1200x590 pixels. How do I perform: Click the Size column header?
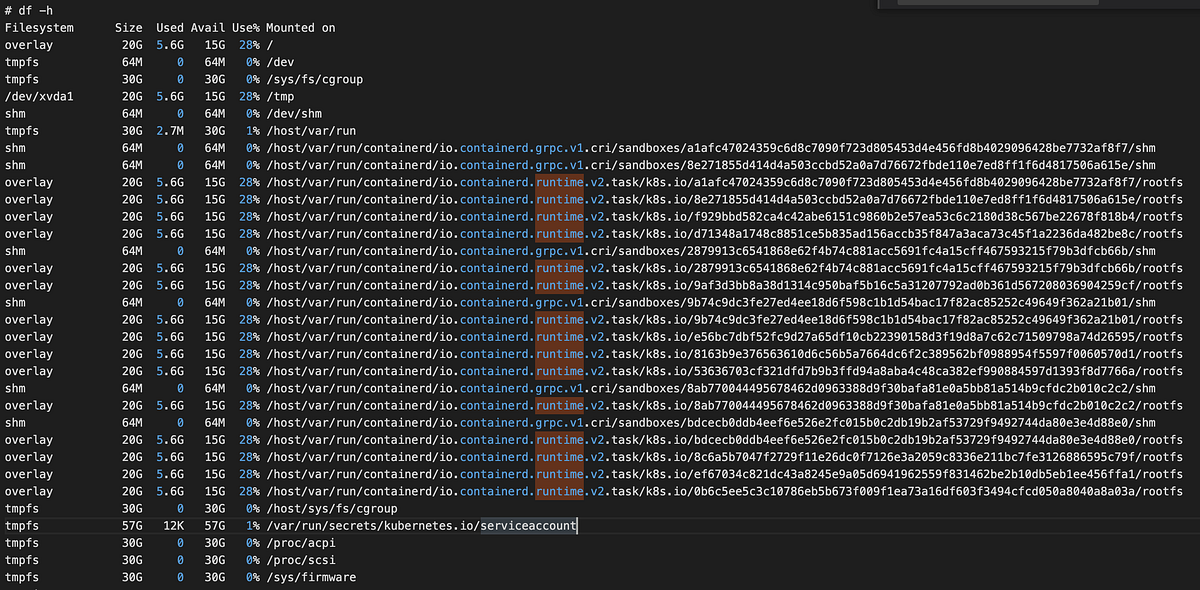click(x=129, y=27)
